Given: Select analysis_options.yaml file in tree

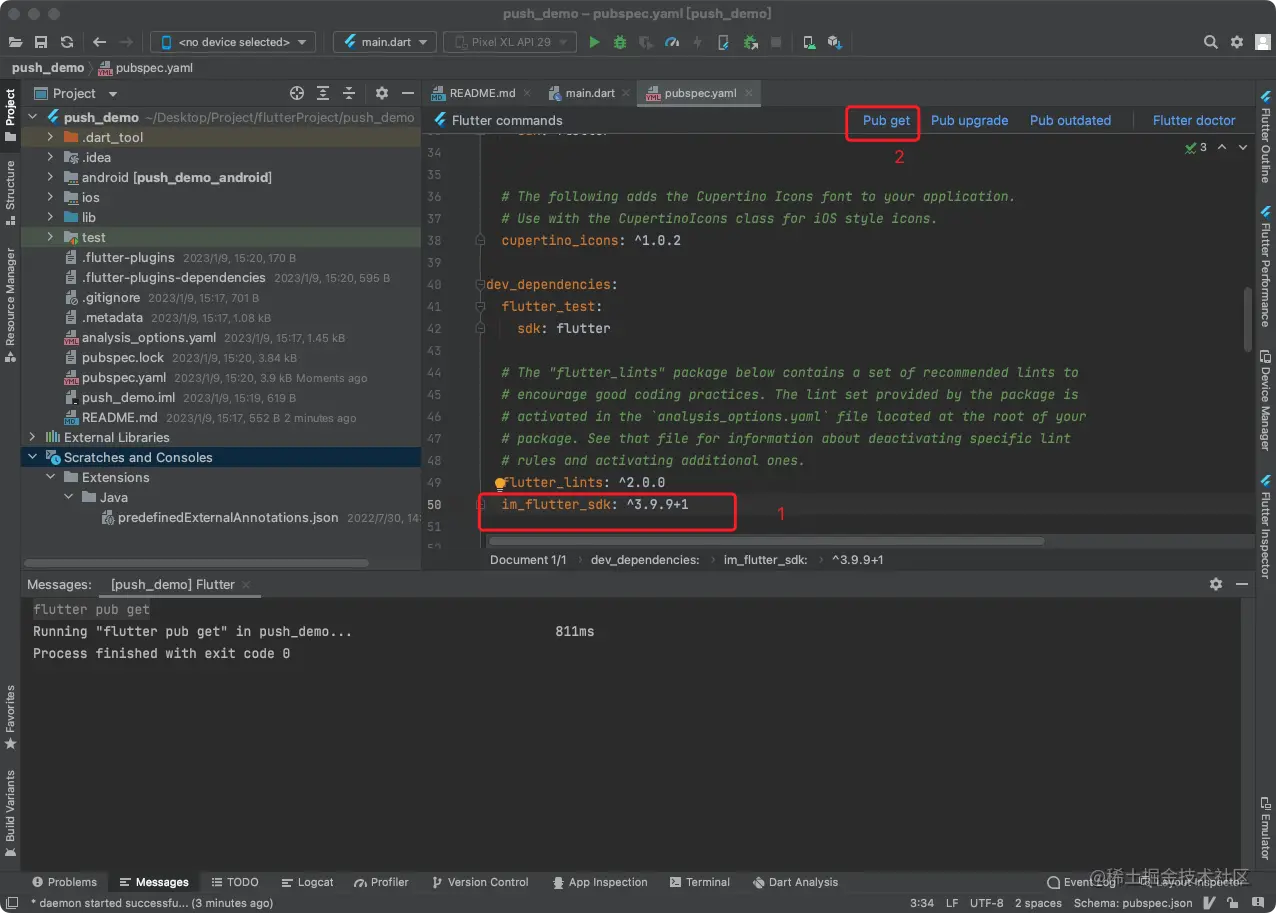Looking at the screenshot, I should coord(148,337).
